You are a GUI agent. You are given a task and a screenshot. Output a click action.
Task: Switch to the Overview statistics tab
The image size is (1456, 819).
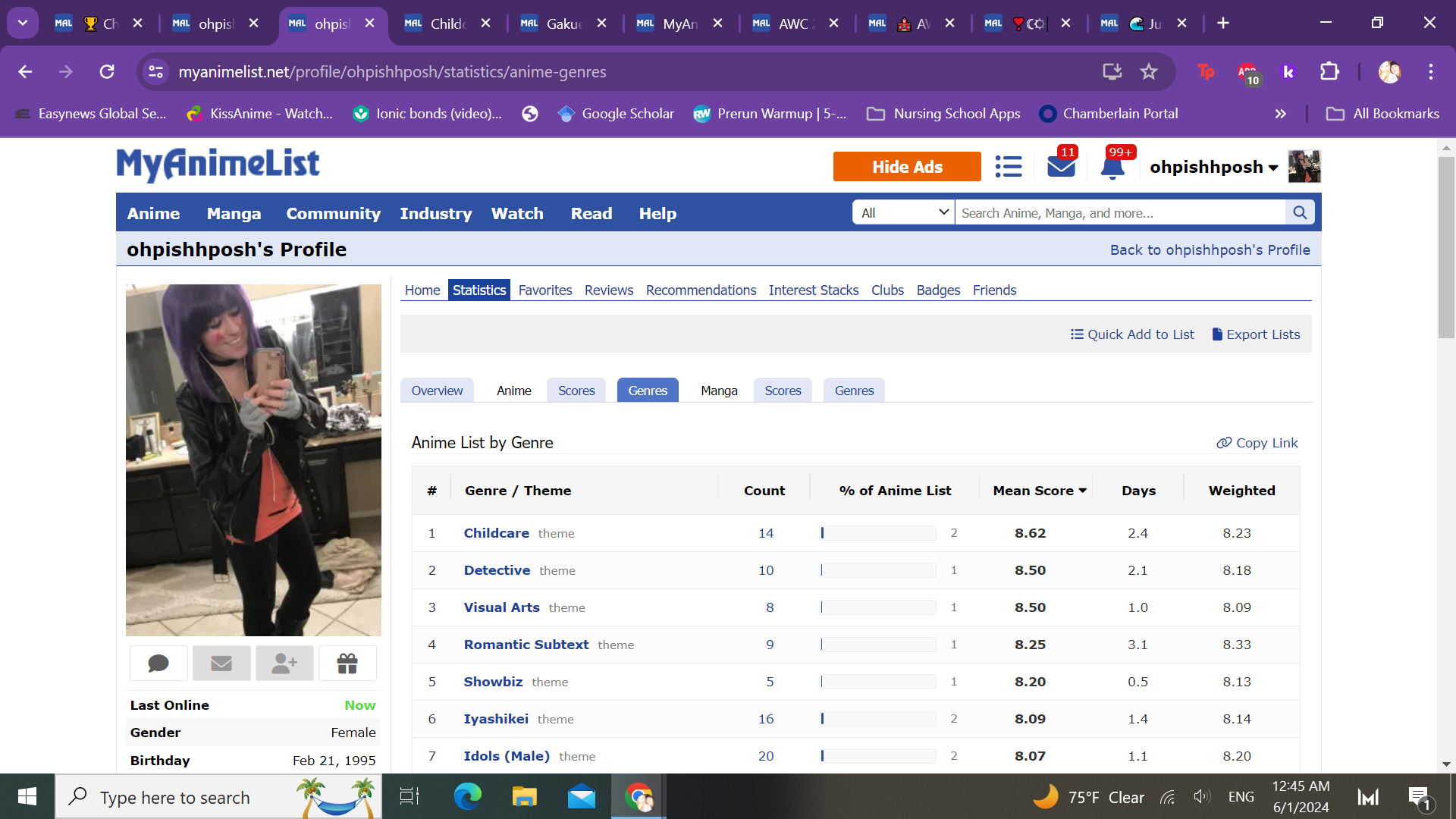(437, 390)
